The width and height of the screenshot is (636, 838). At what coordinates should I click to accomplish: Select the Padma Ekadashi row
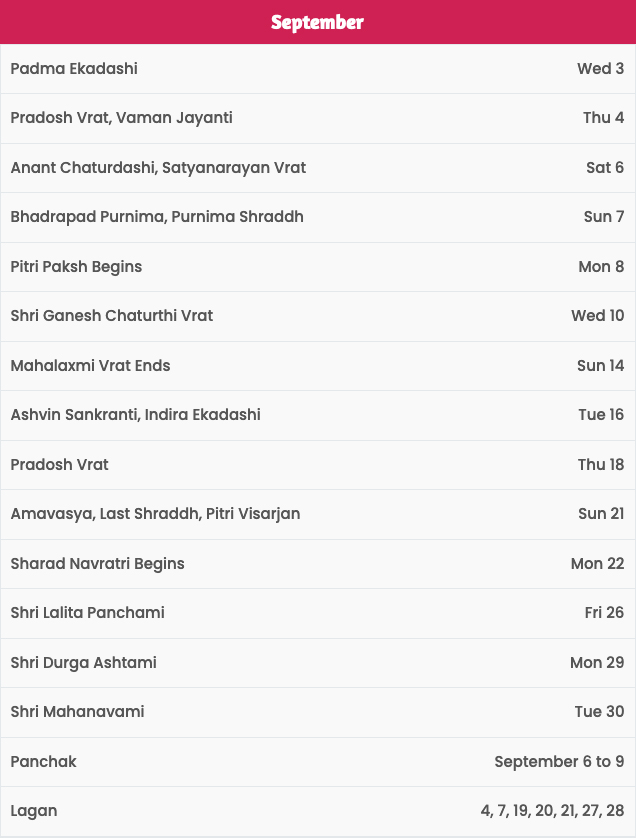tap(318, 69)
